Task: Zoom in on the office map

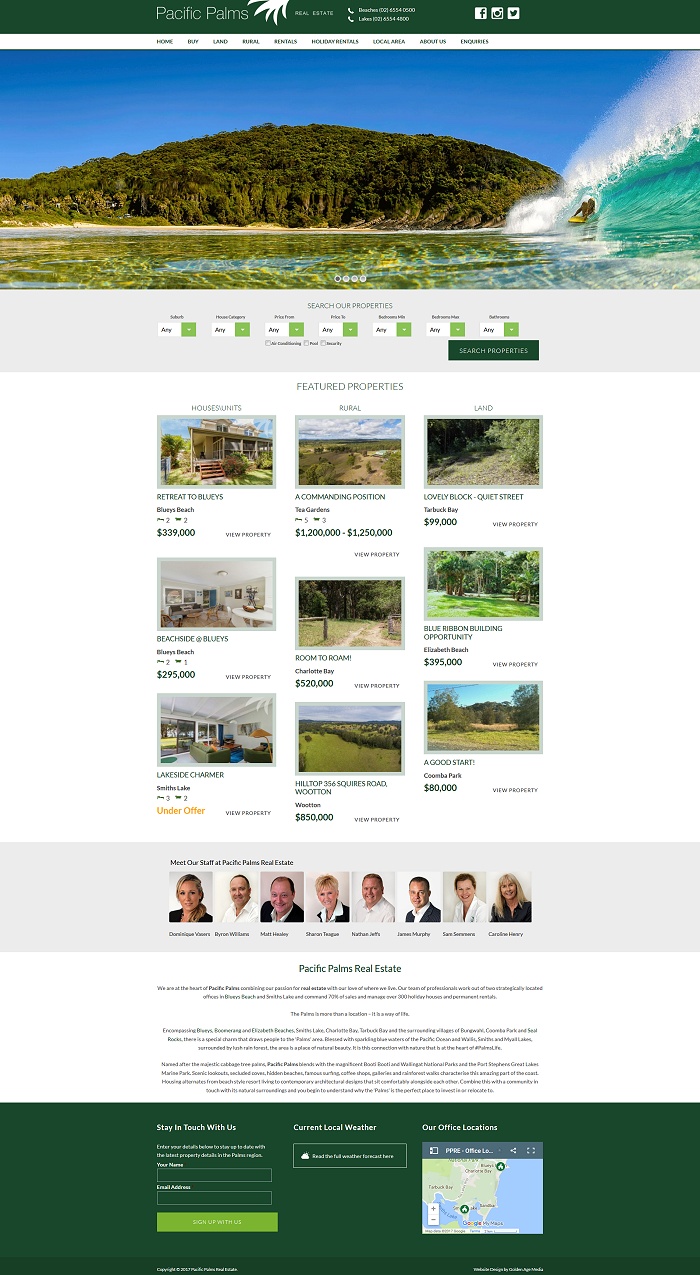Action: click(433, 1208)
